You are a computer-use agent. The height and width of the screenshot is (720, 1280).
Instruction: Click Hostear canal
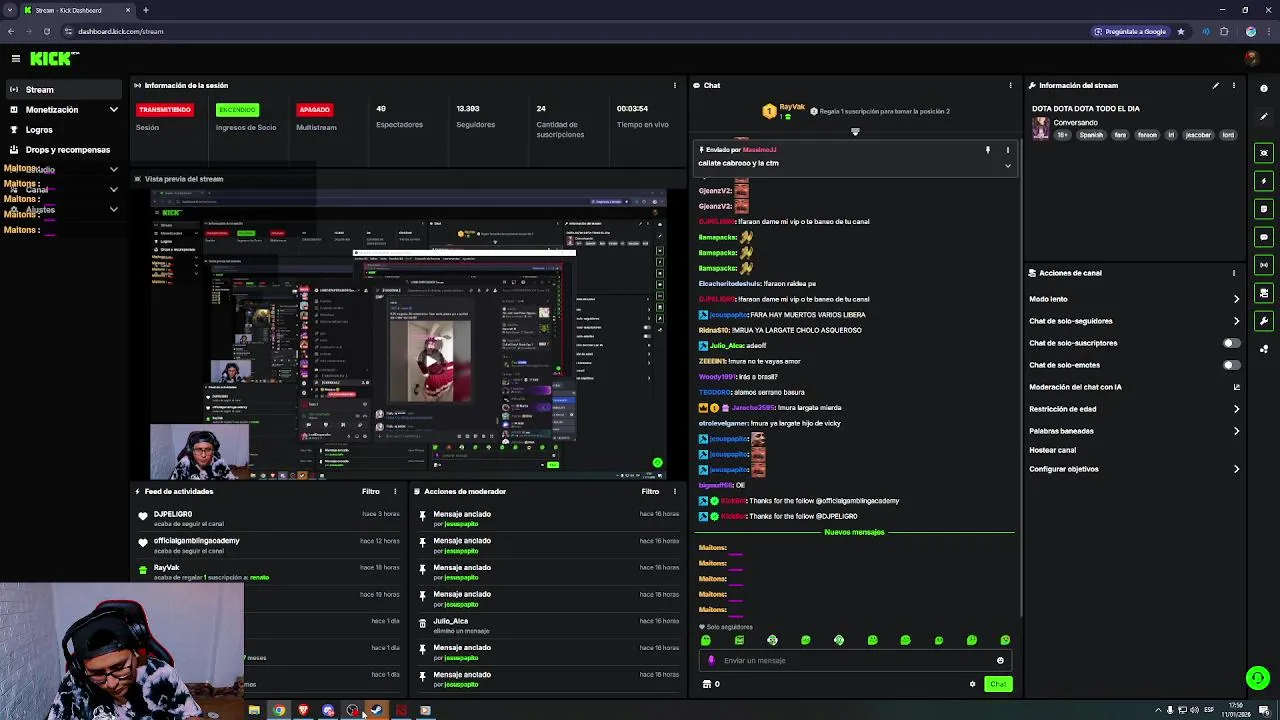click(1053, 450)
